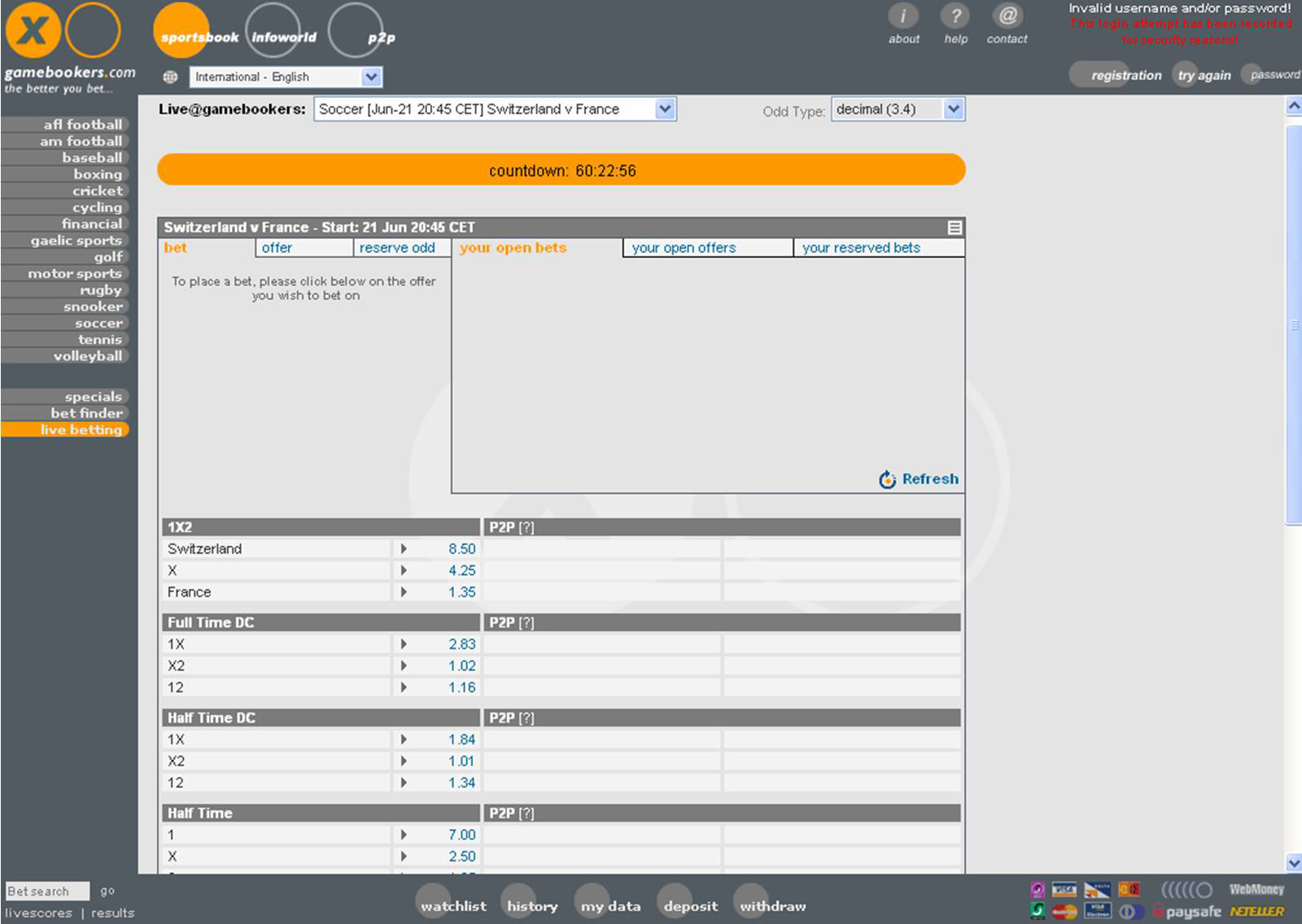The height and width of the screenshot is (924, 1302).
Task: Click the registration button
Action: pos(1125,76)
